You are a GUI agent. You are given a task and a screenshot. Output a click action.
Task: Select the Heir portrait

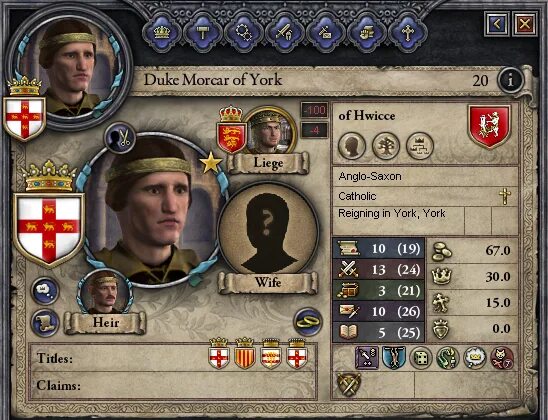[x=105, y=293]
